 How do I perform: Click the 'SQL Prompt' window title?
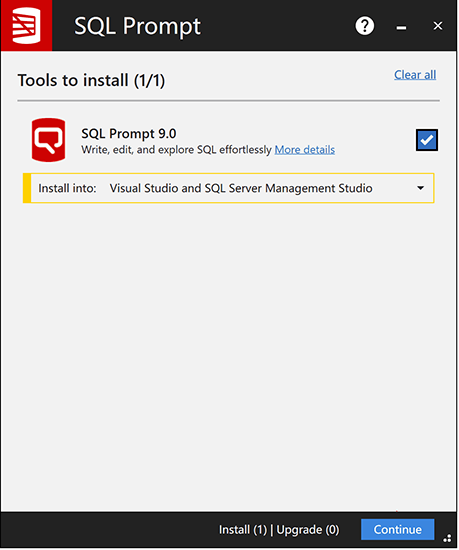tap(137, 26)
